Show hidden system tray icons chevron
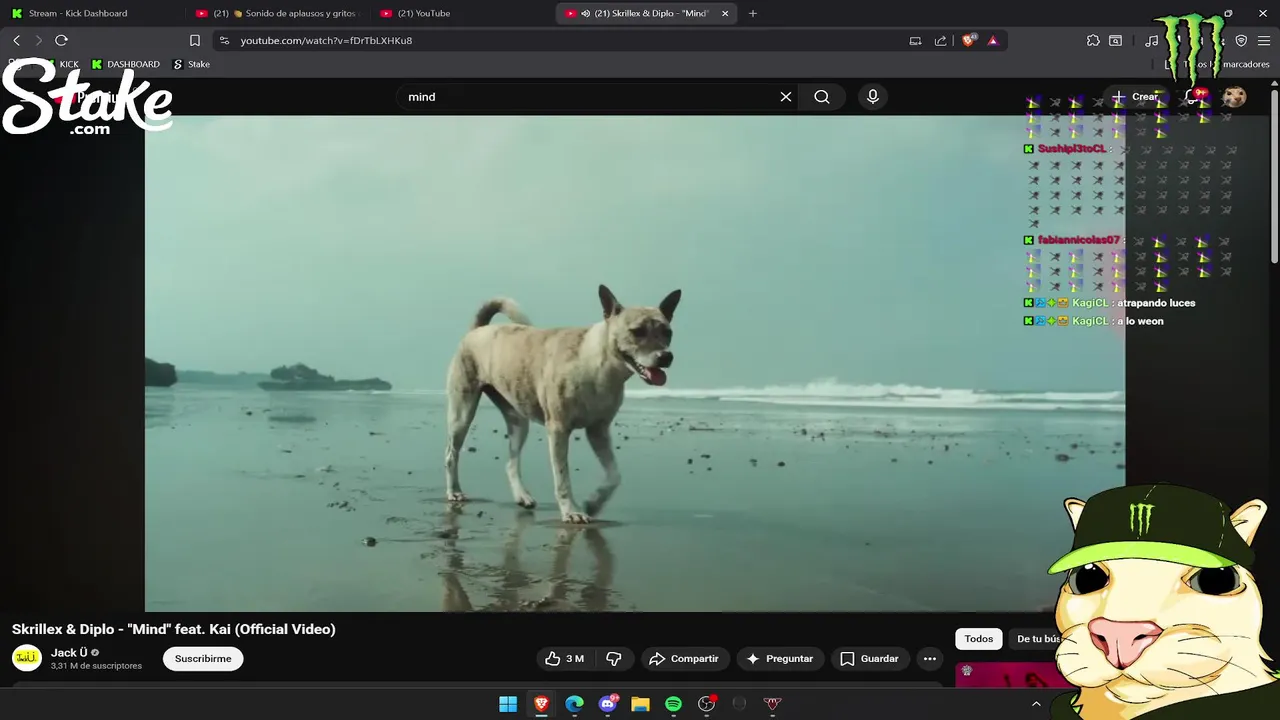1280x720 pixels. [x=1036, y=704]
